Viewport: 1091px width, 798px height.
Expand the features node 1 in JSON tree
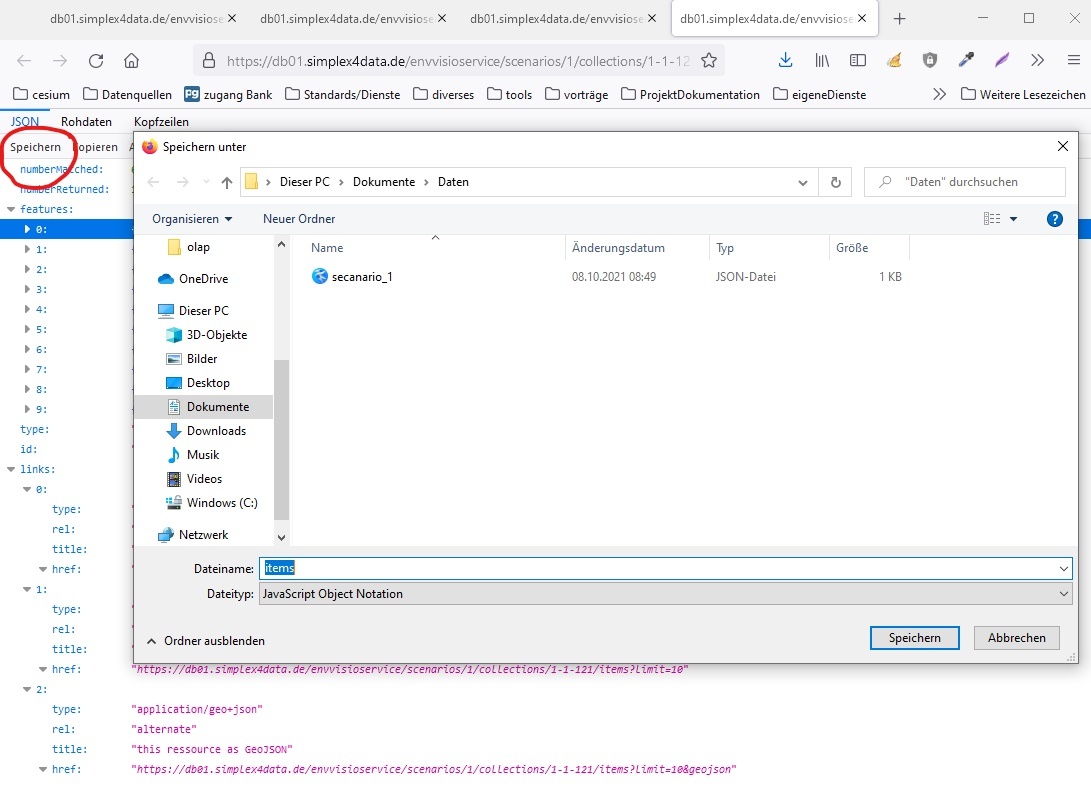click(25, 249)
